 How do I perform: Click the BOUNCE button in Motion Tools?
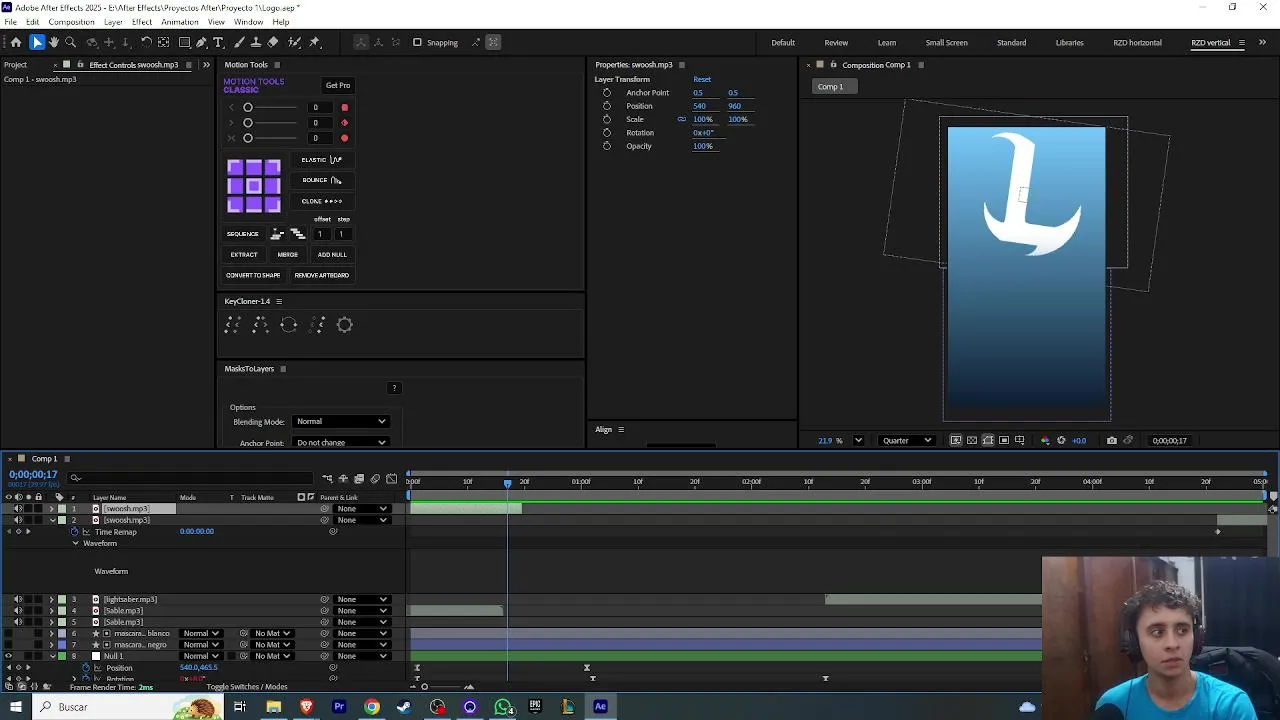tap(322, 180)
